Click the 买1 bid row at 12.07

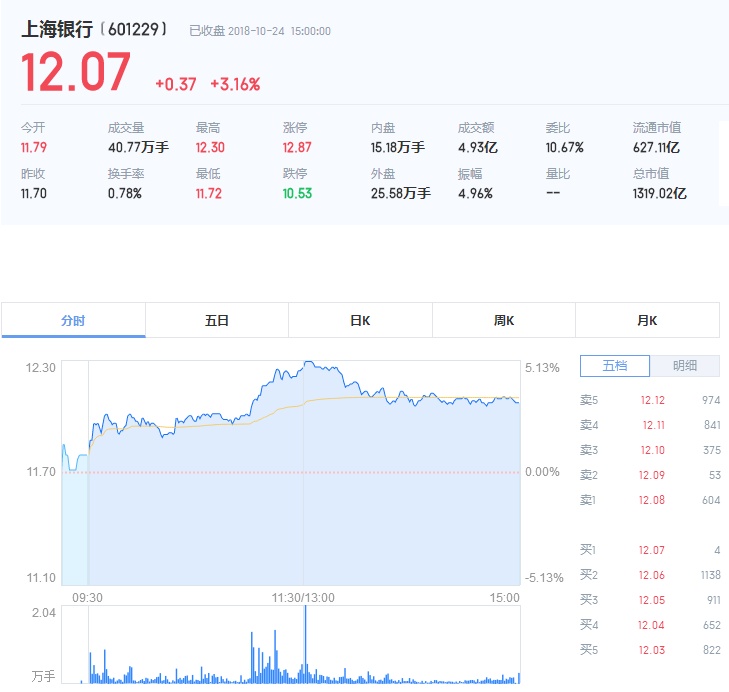coord(650,550)
